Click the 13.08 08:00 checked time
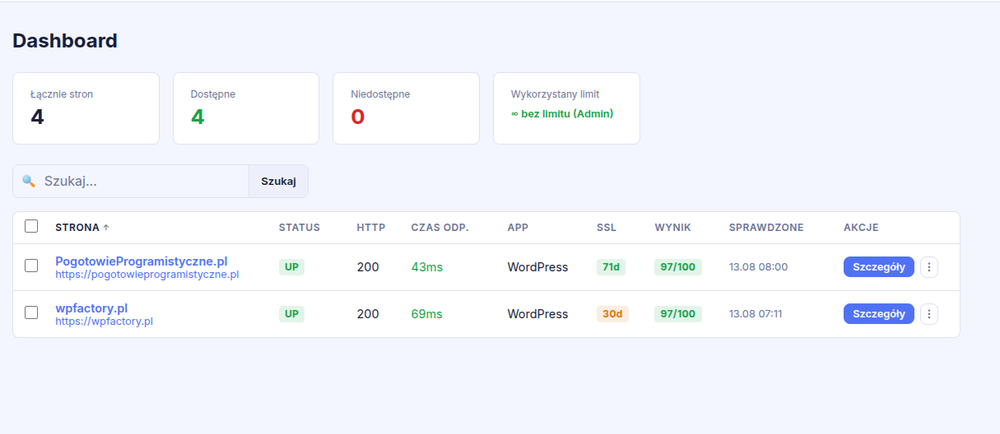 (758, 267)
